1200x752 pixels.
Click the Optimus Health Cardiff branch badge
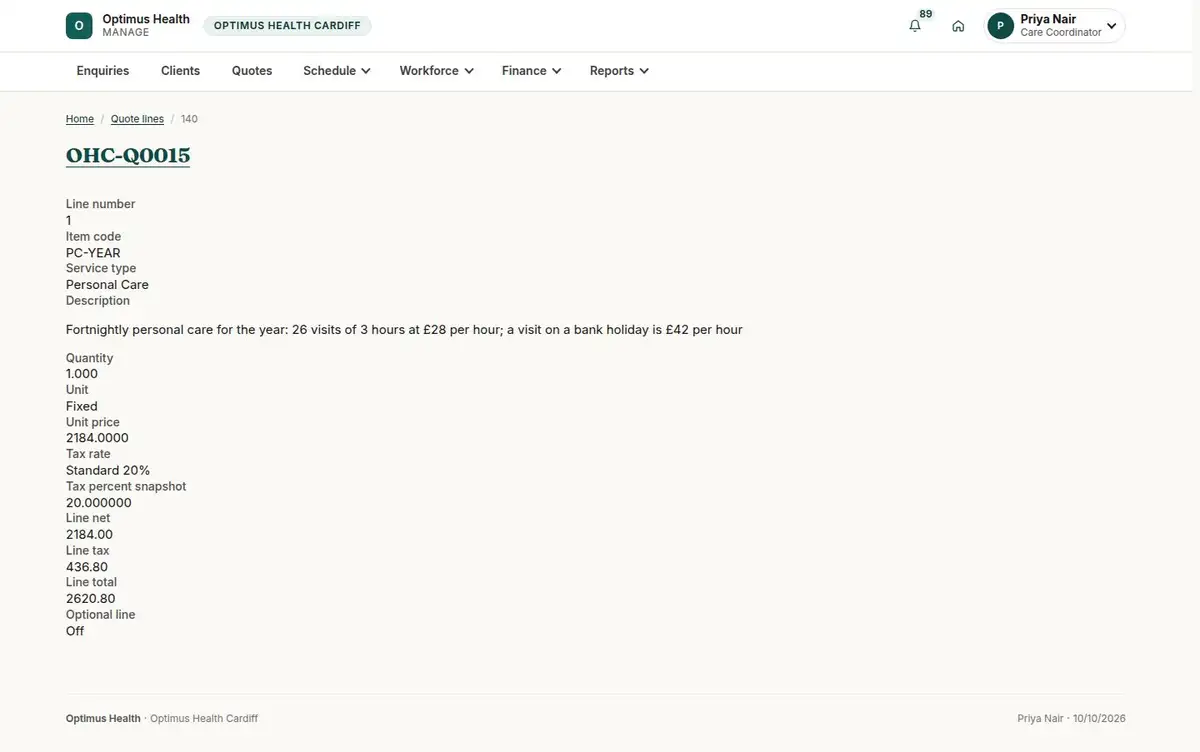pos(287,26)
